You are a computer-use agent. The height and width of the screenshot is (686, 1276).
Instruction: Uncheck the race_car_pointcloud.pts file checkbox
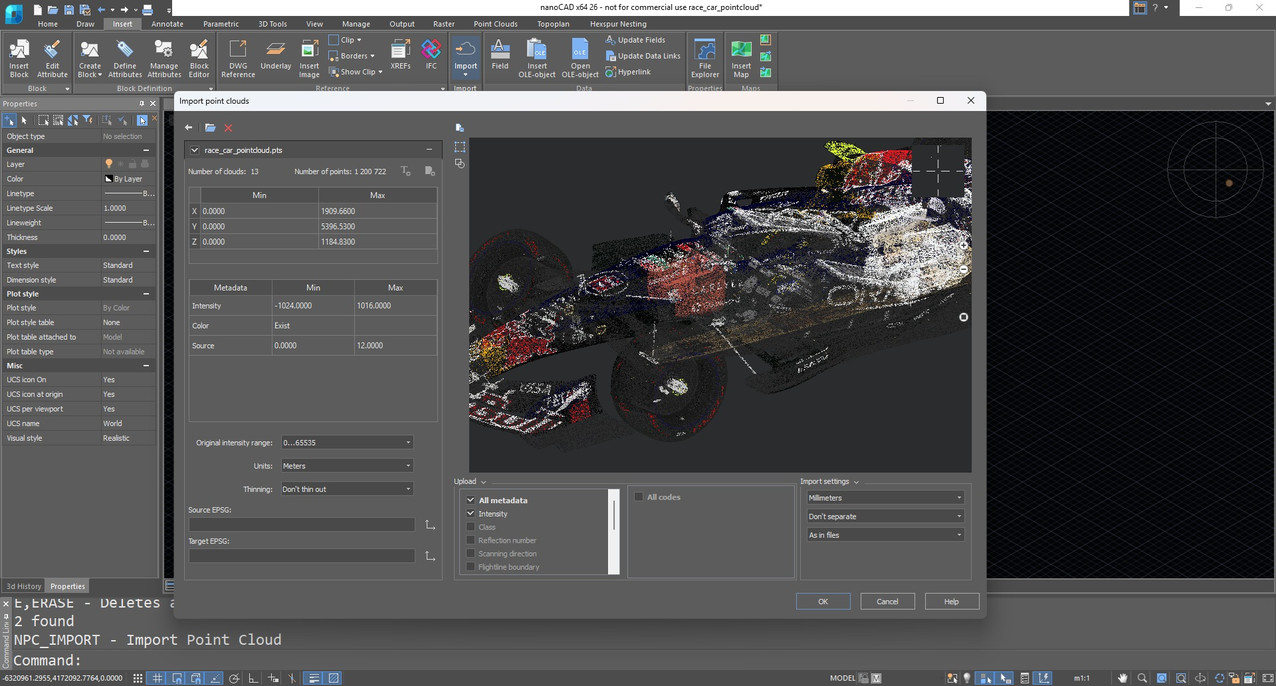194,150
